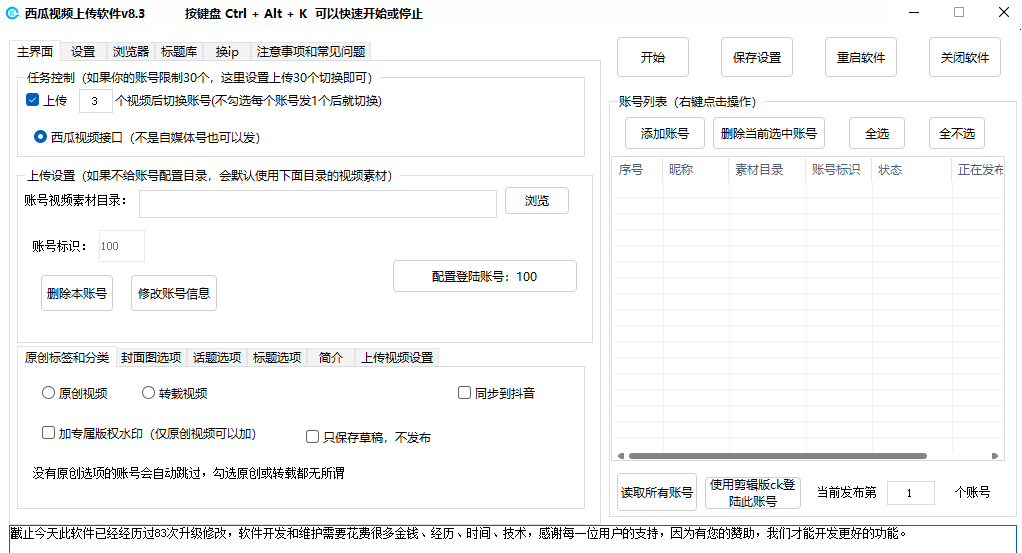Select the 转载视频 radio button
The height and width of the screenshot is (553, 1022).
pos(148,393)
